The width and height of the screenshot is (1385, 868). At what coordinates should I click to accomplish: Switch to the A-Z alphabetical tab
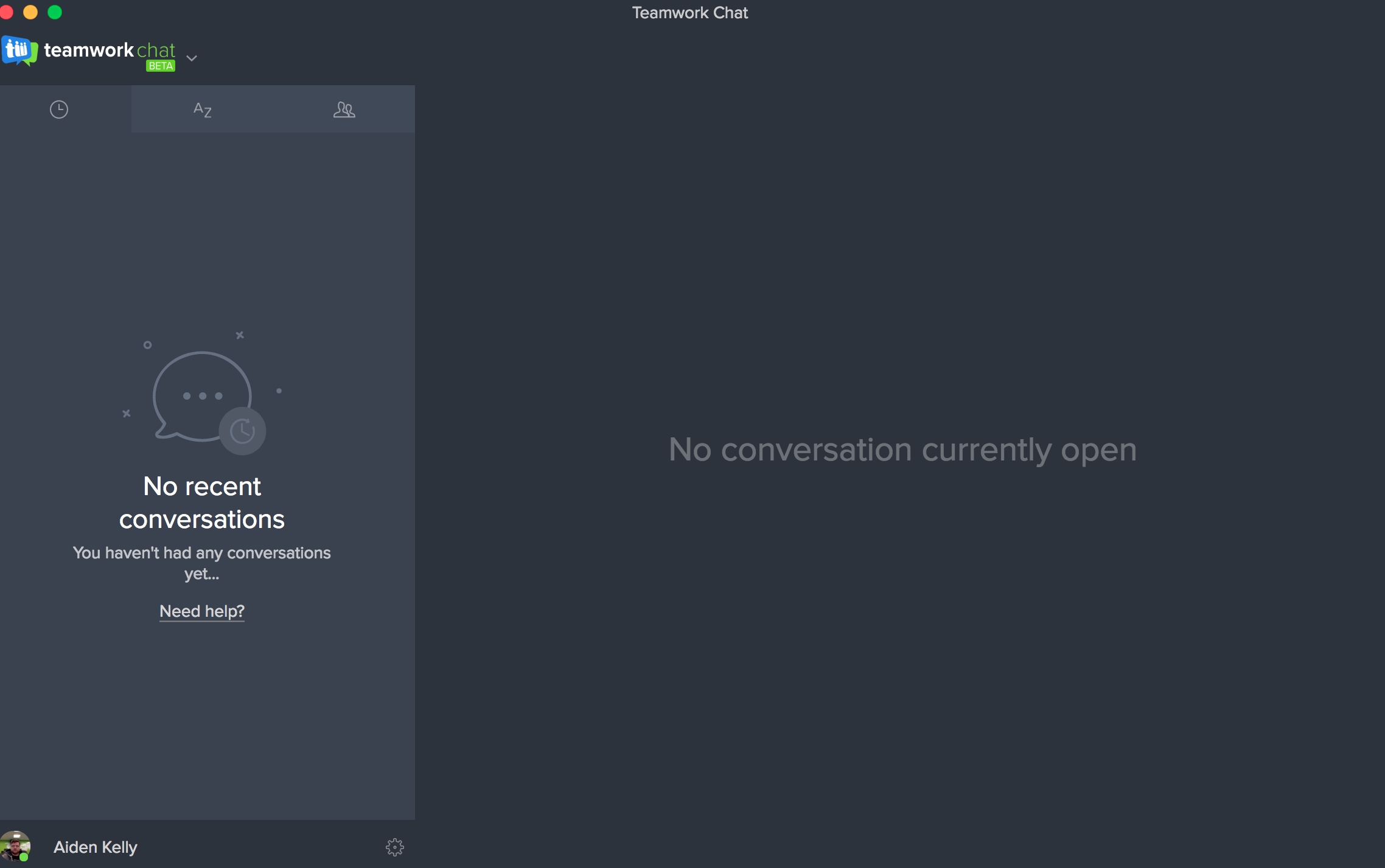pyautogui.click(x=202, y=109)
